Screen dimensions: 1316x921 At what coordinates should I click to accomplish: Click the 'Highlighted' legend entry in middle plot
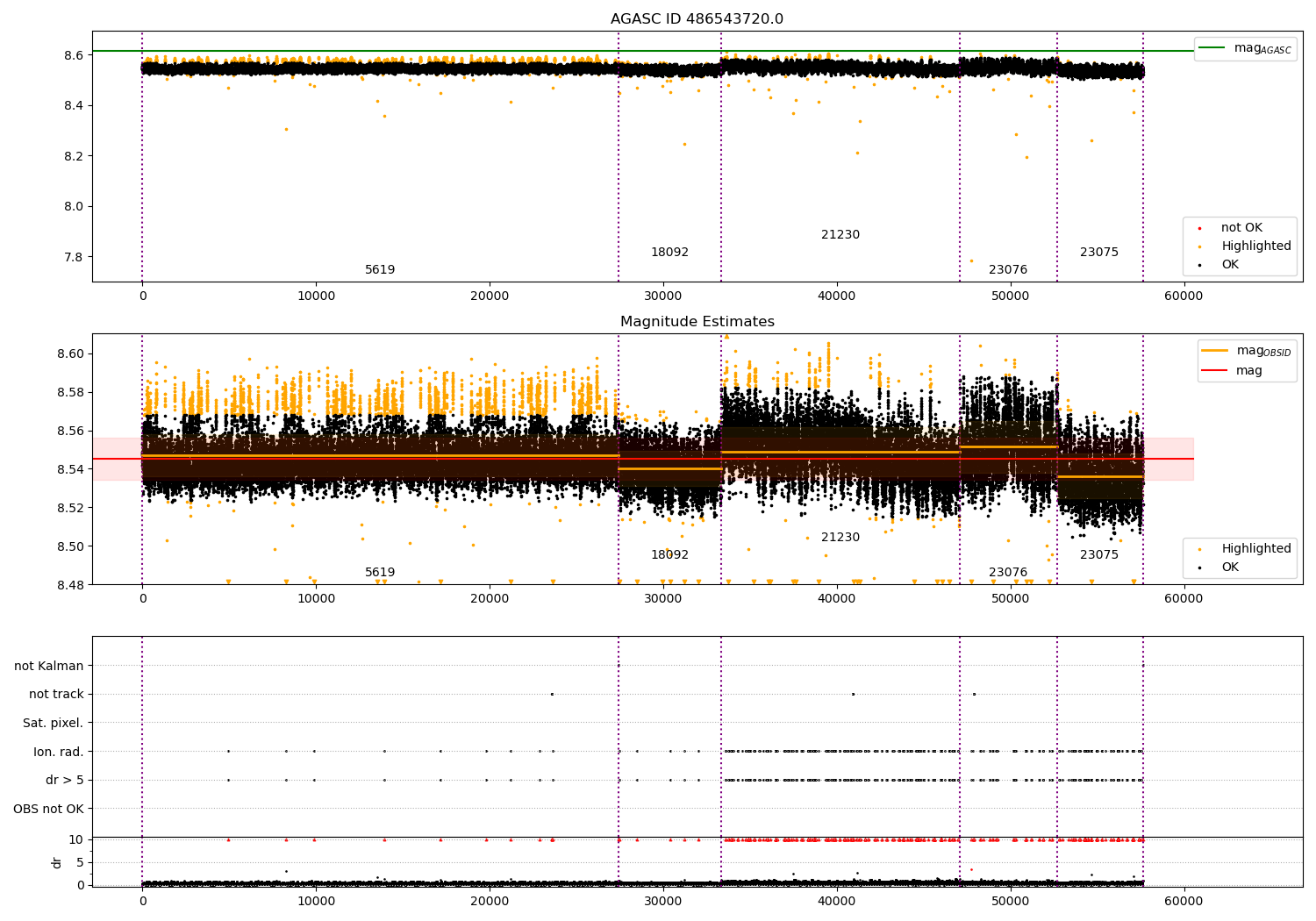tap(1255, 549)
